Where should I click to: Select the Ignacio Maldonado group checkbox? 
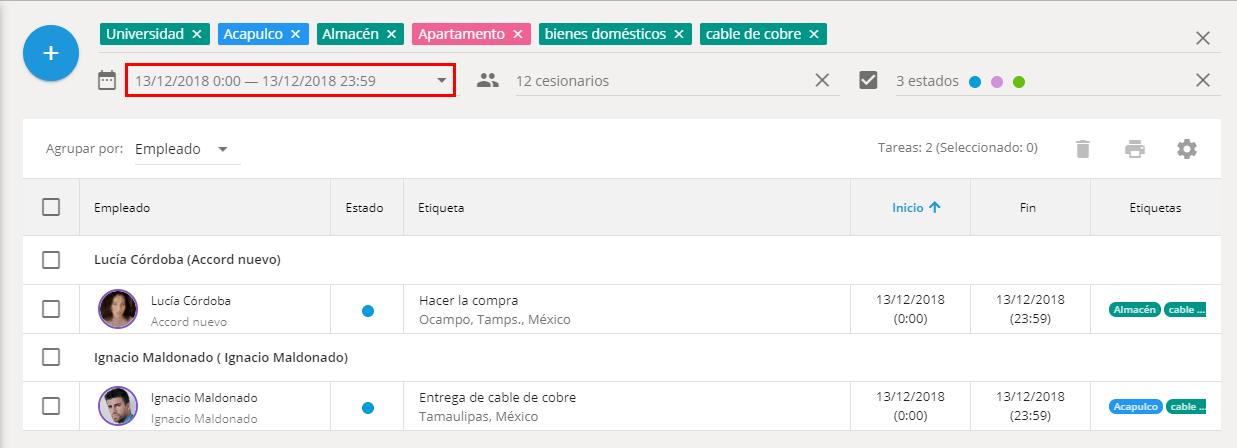tap(51, 357)
